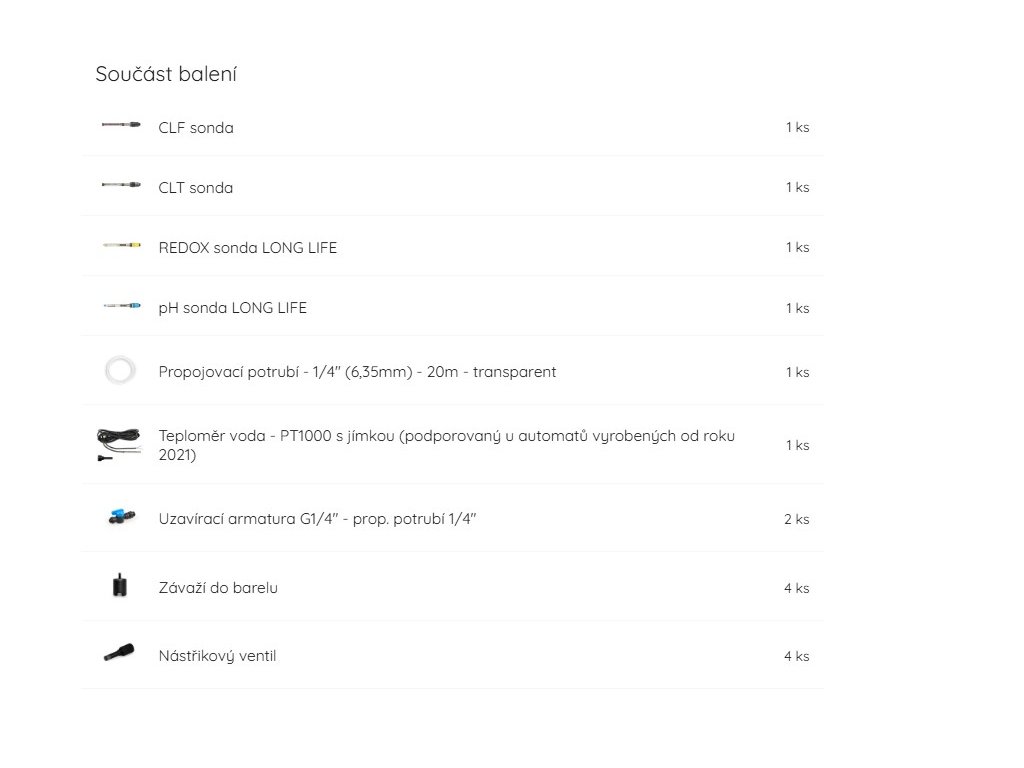
Task: Select Uzavírací armatura G1/4" item
Action: (317, 519)
